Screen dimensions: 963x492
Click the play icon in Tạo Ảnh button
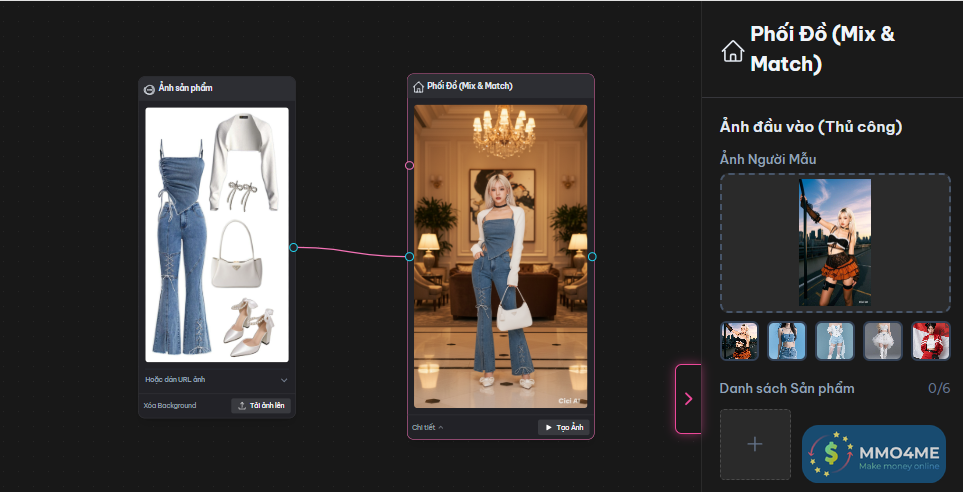pos(548,428)
